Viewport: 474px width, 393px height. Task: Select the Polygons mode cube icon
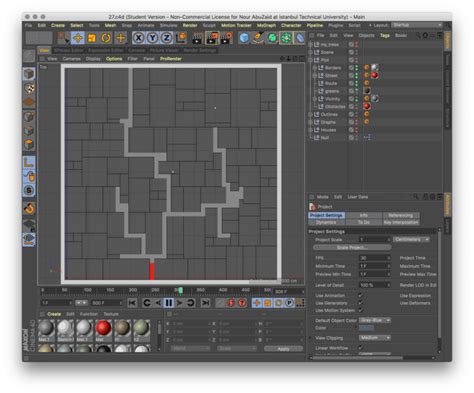click(x=29, y=145)
